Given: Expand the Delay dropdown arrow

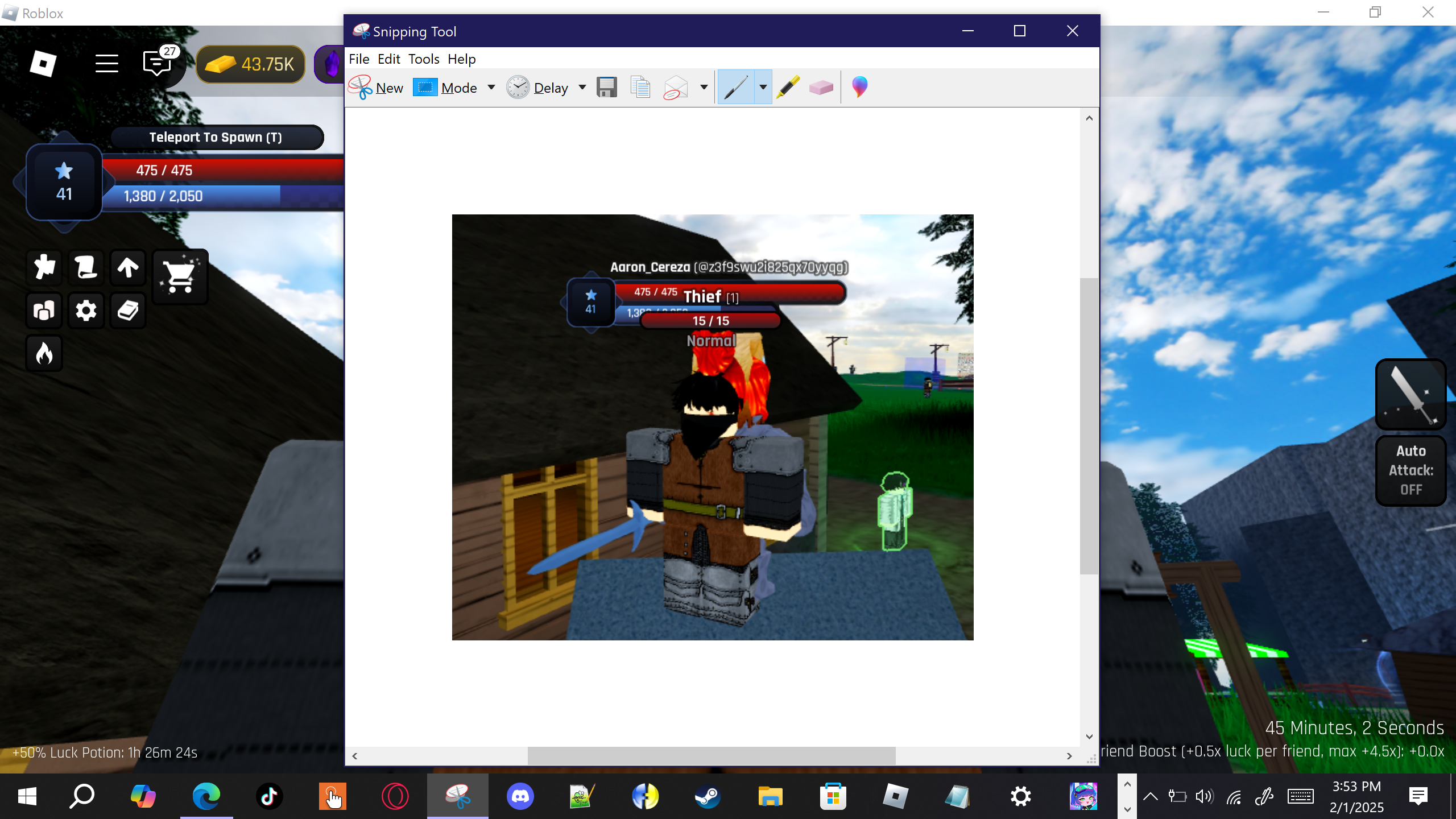Looking at the screenshot, I should (582, 88).
